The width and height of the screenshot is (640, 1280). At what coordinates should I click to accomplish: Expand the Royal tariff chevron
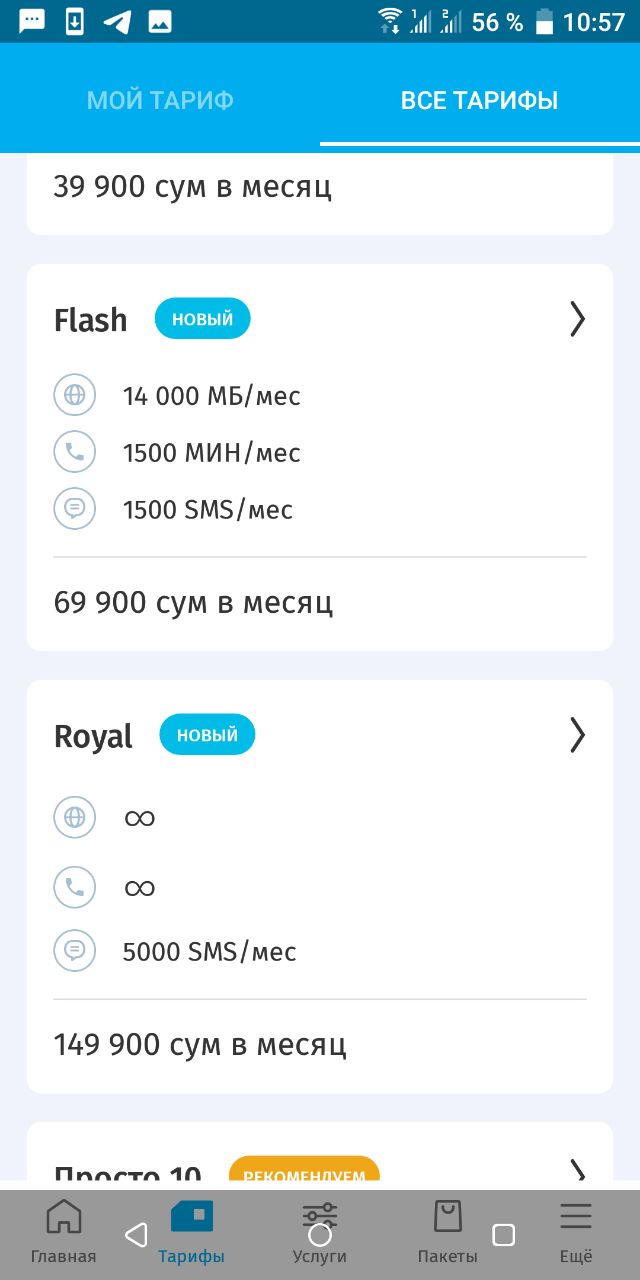(577, 735)
